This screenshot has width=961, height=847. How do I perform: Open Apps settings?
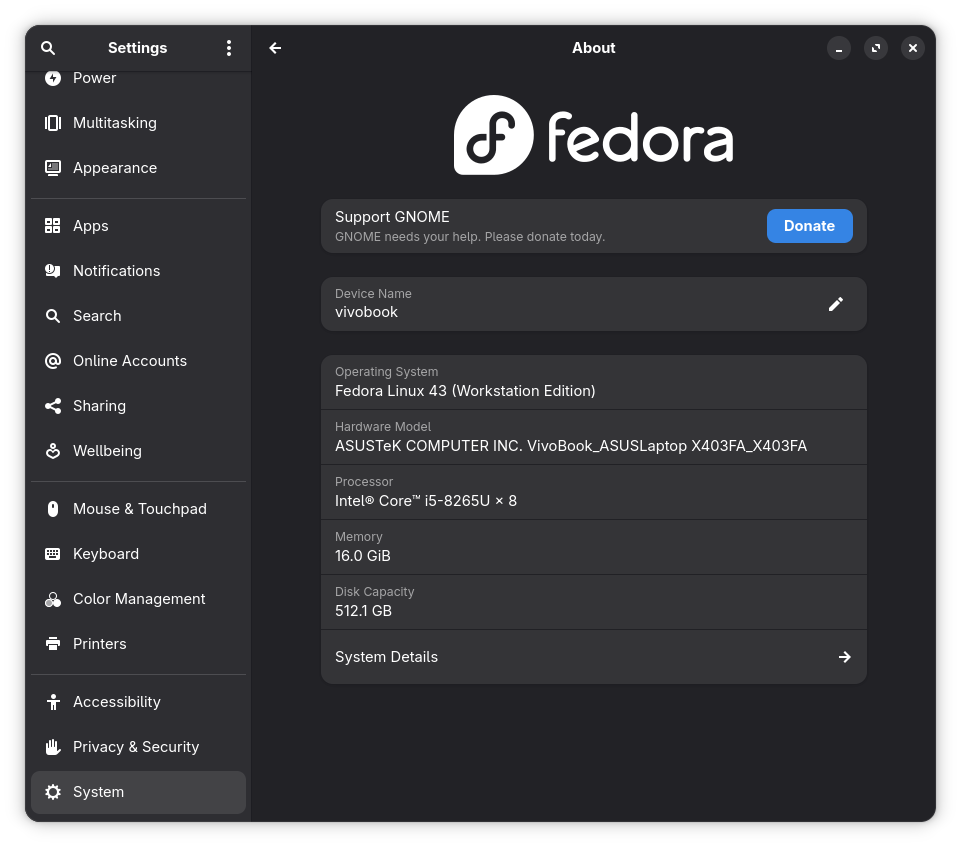pos(139,226)
